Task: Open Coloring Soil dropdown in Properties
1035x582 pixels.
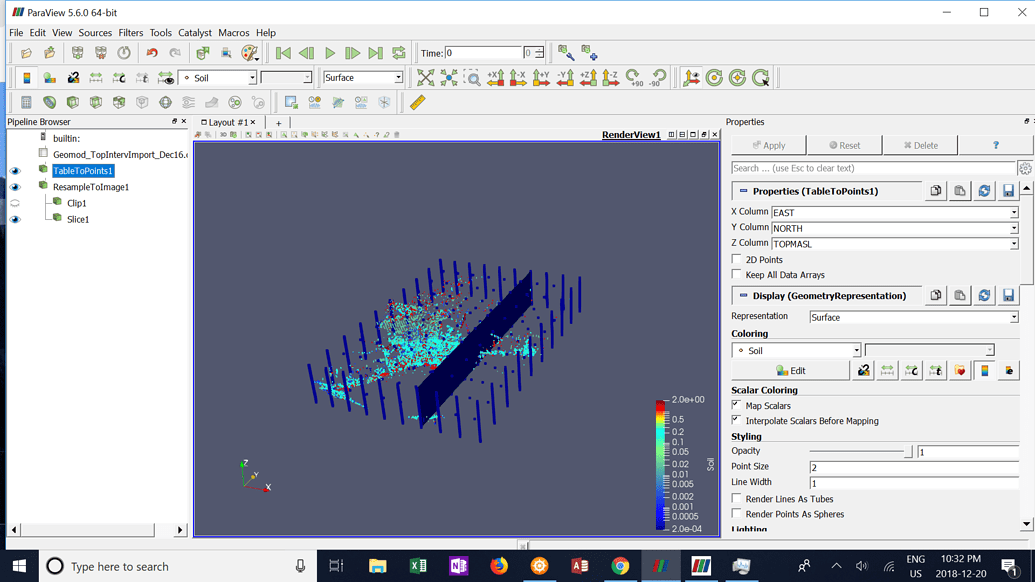Action: [796, 350]
